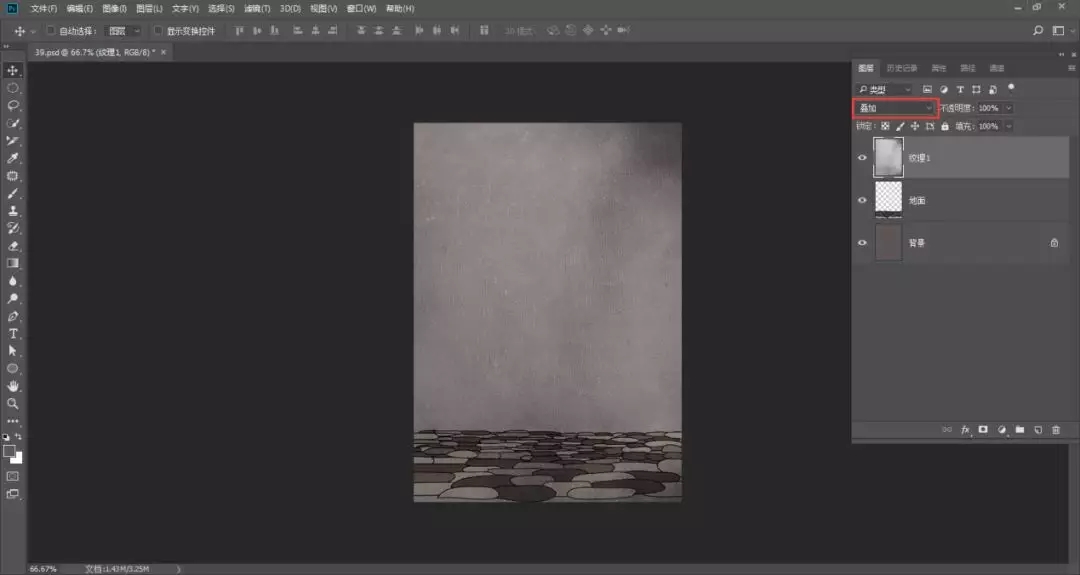Check the 显示变换控件 checkbox
This screenshot has width=1080, height=575.
(x=158, y=31)
